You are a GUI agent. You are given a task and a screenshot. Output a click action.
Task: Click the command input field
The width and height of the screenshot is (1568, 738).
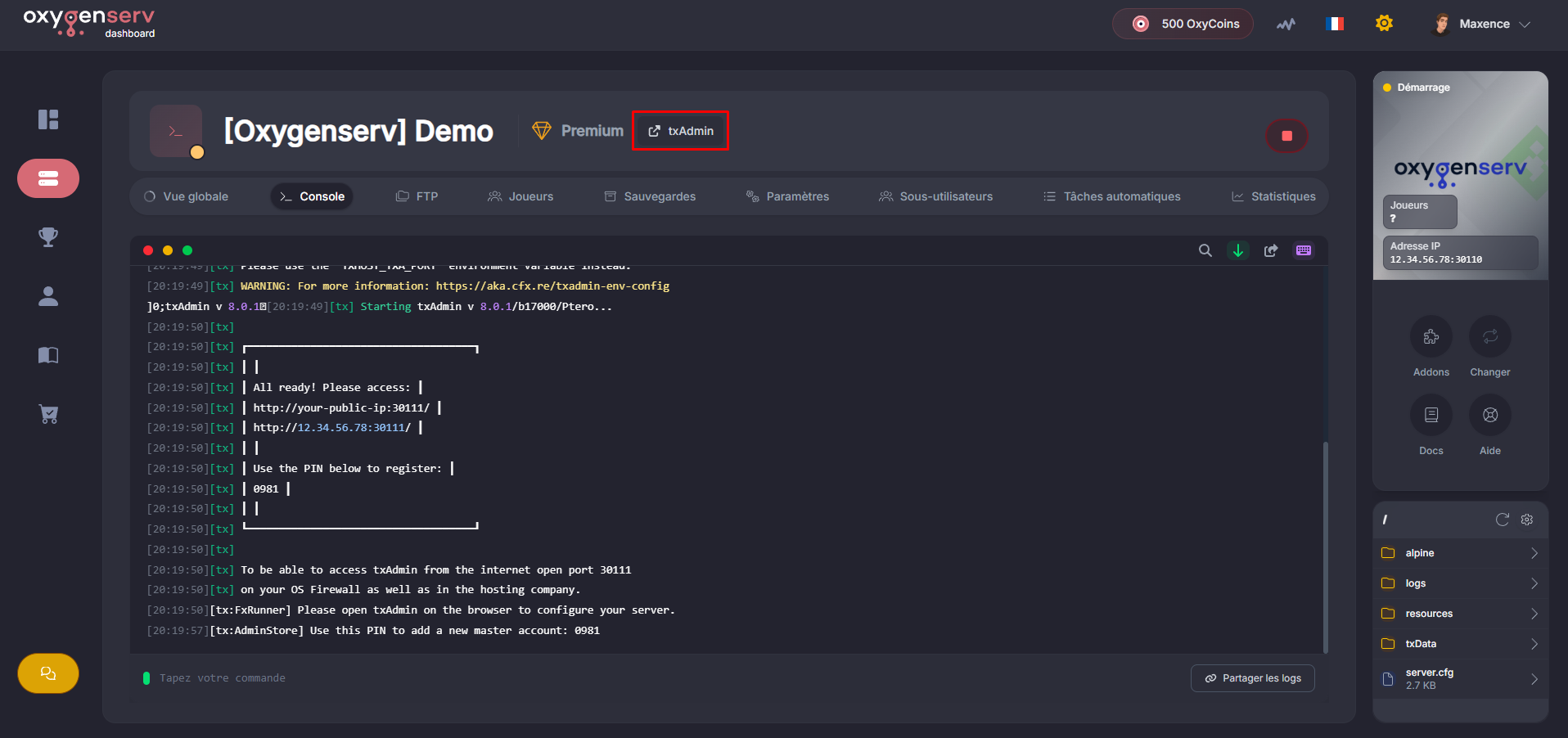pyautogui.click(x=573, y=678)
